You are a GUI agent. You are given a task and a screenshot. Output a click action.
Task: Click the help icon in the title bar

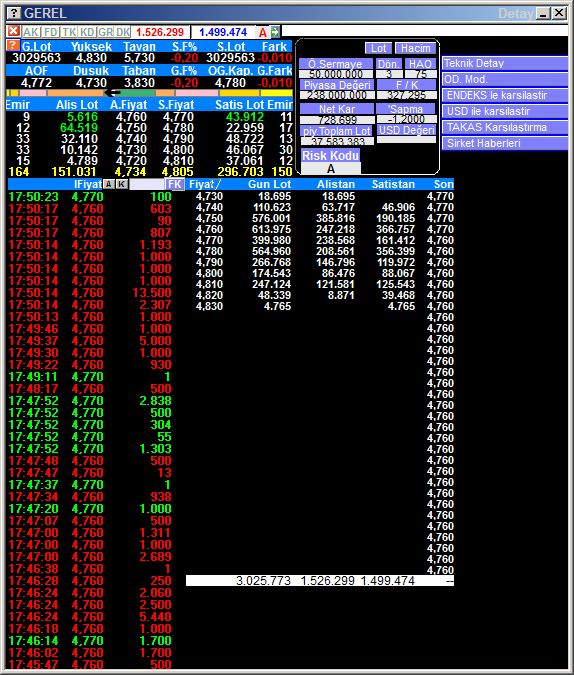(x=13, y=13)
